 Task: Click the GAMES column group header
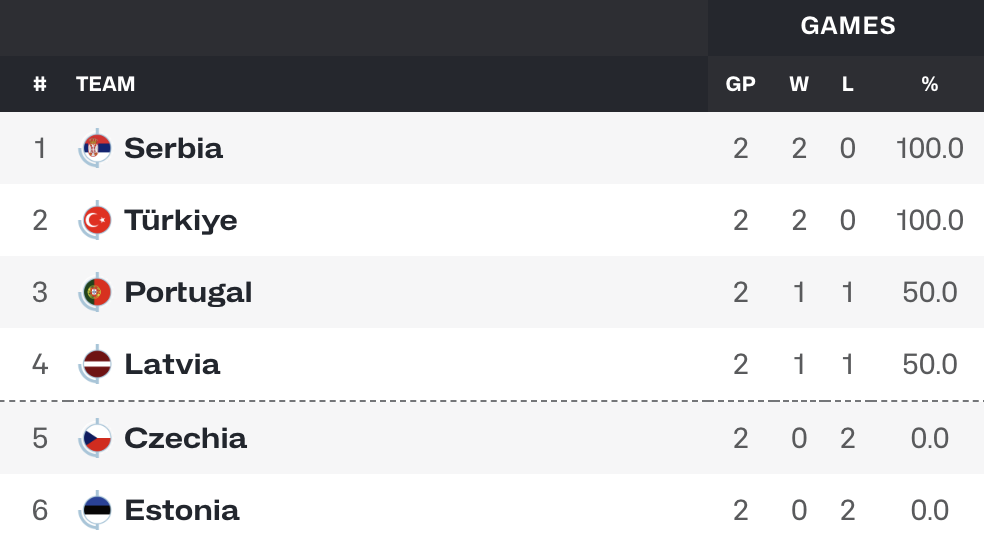pyautogui.click(x=848, y=26)
